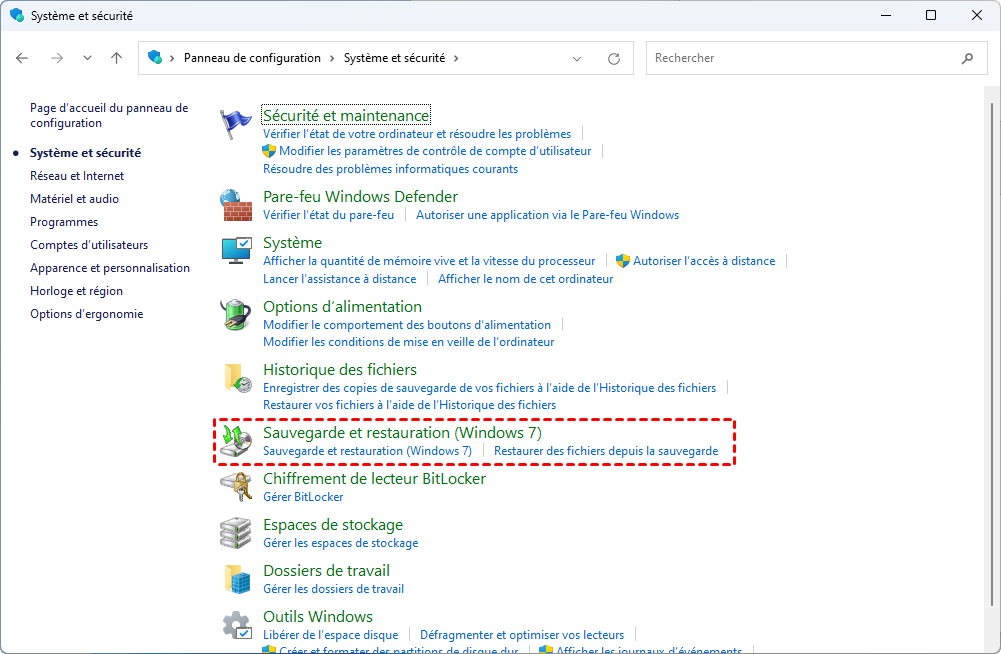Open Historique des fichiers heading
The image size is (1001, 654).
(340, 370)
